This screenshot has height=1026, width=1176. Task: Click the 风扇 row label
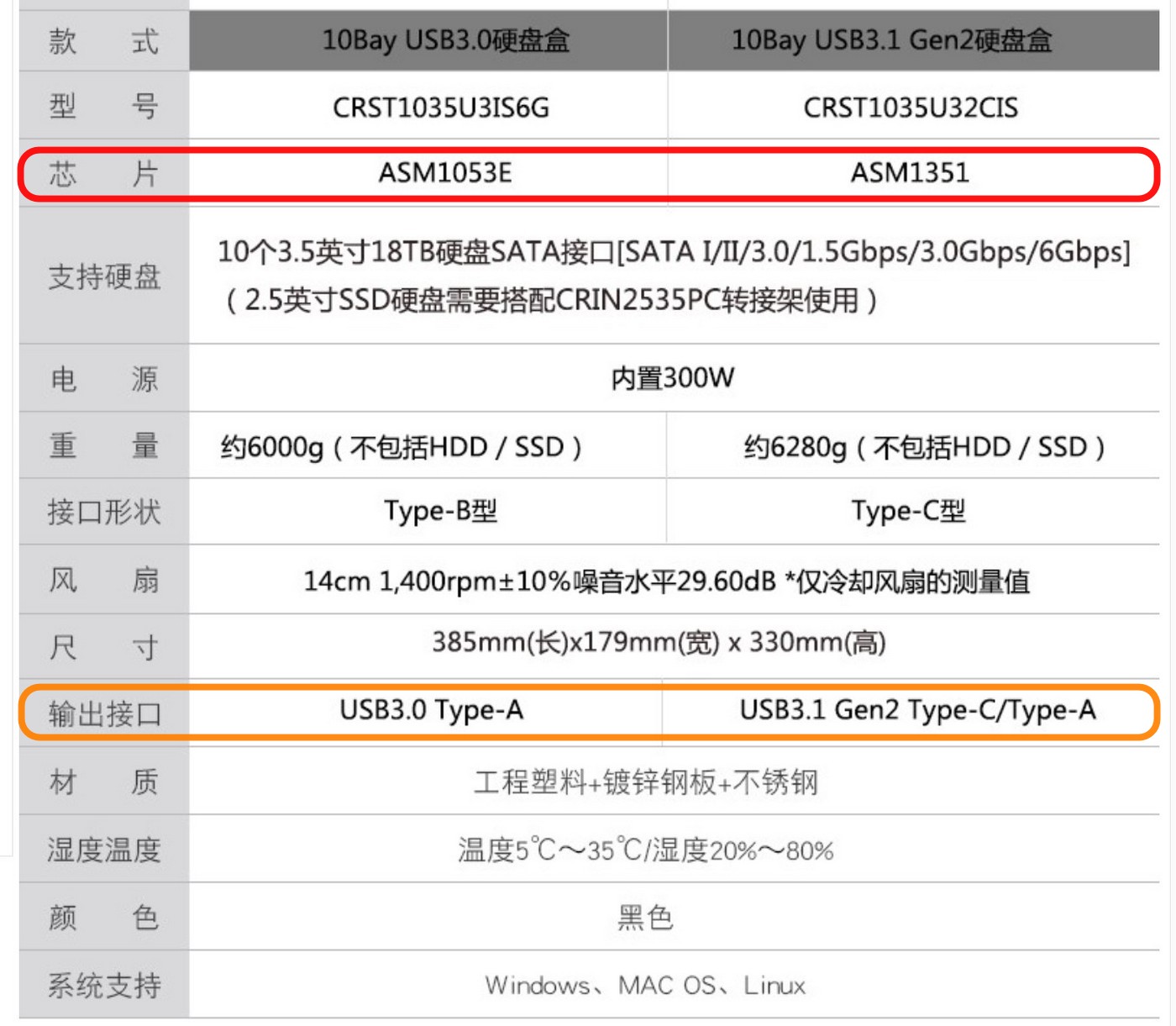pyautogui.click(x=104, y=580)
